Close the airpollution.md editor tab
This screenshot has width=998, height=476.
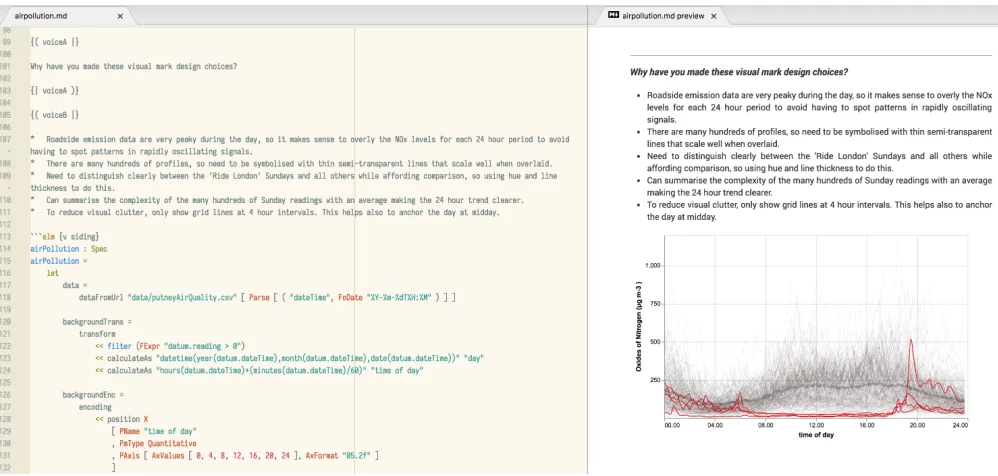120,17
